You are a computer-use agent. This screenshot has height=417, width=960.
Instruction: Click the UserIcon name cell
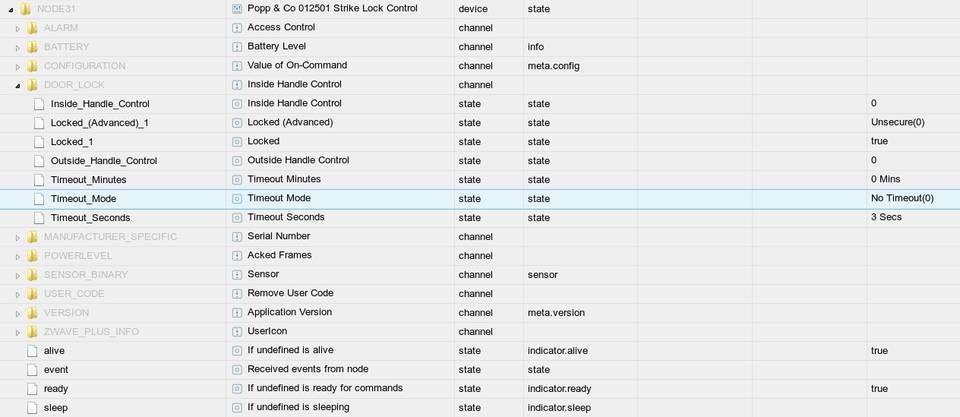click(267, 331)
